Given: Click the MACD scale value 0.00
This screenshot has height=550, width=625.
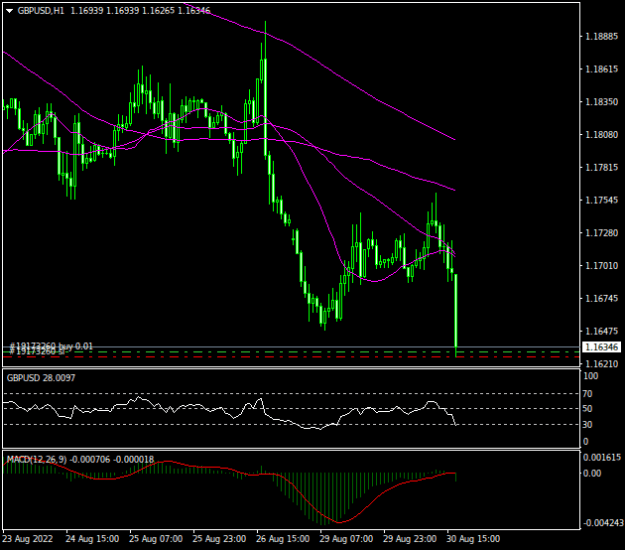Looking at the screenshot, I should (x=592, y=473).
